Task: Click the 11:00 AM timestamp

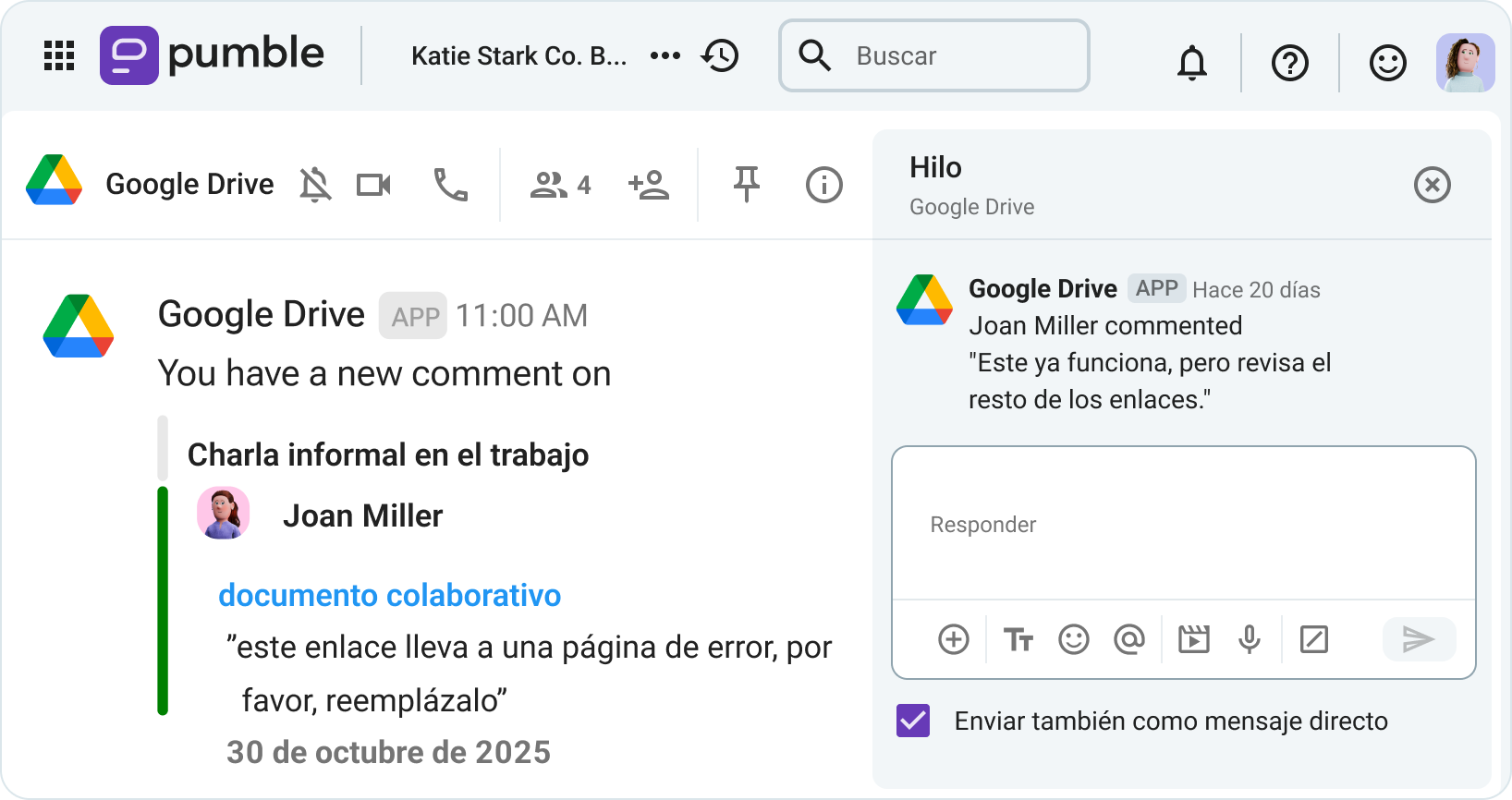Action: click(x=522, y=316)
